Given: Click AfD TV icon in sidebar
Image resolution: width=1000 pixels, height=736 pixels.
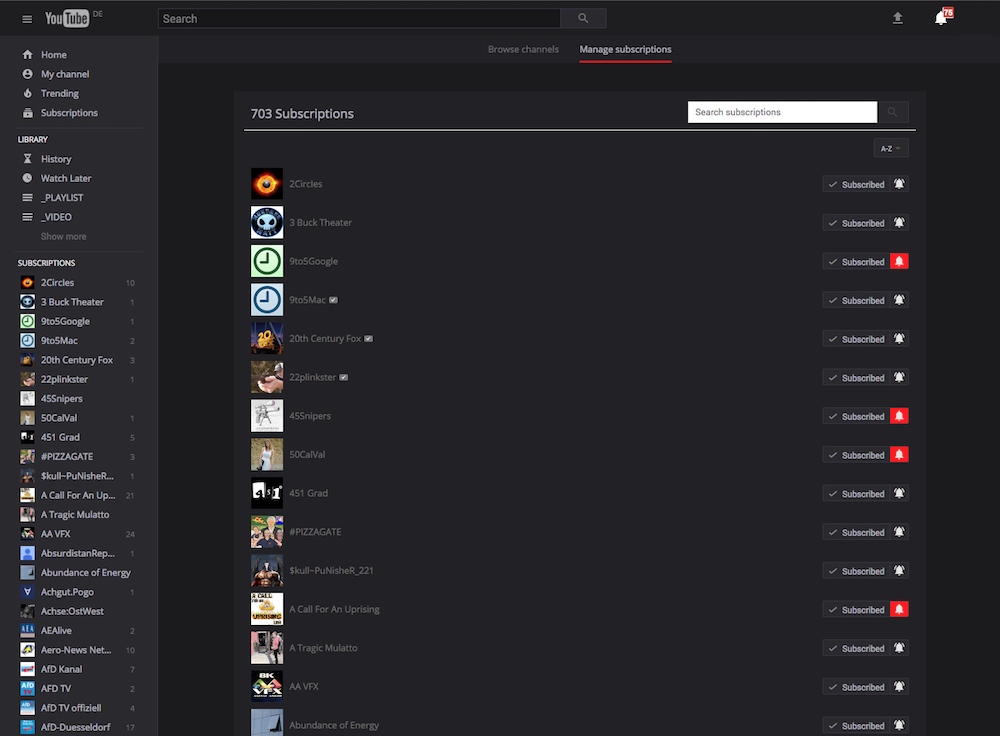Looking at the screenshot, I should click(27, 689).
